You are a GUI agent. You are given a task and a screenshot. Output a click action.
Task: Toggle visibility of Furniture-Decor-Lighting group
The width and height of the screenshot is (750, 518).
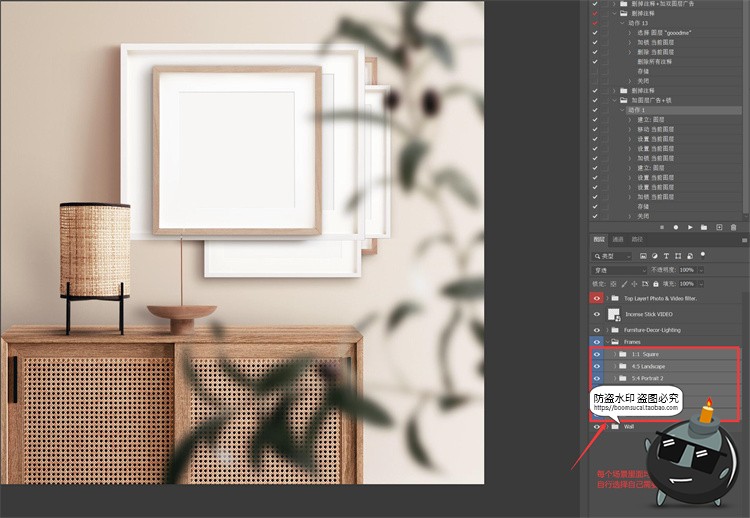point(597,329)
